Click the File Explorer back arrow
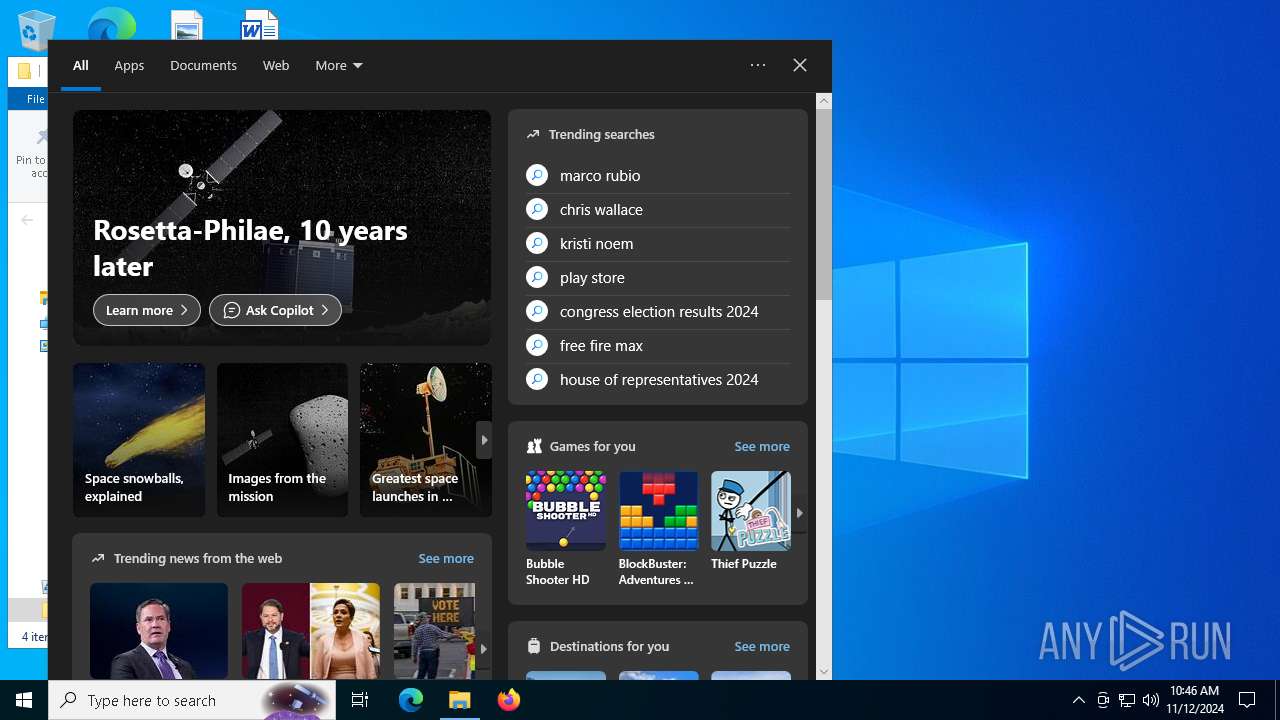 (27, 220)
